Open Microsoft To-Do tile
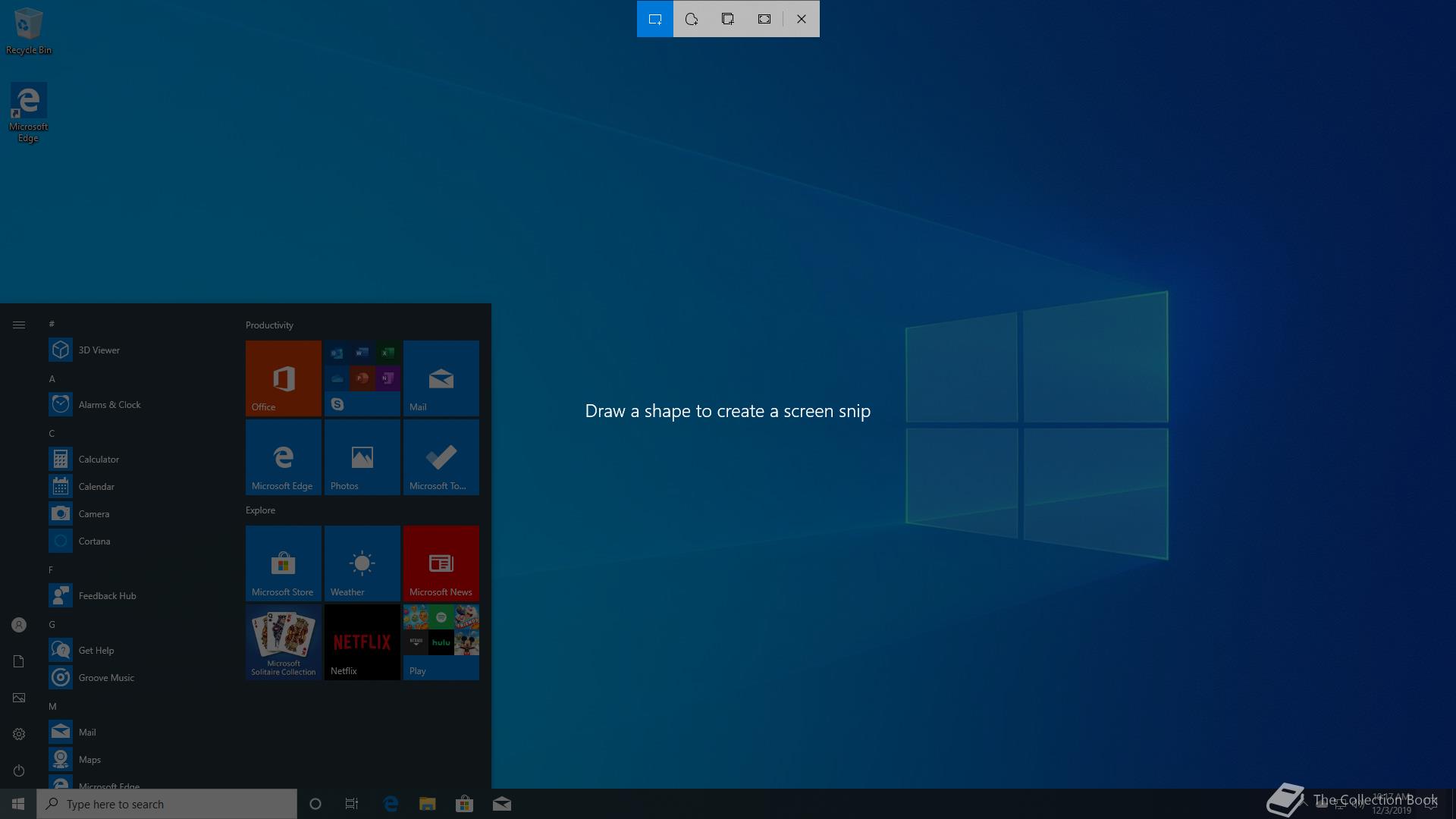1456x819 pixels. (x=441, y=457)
